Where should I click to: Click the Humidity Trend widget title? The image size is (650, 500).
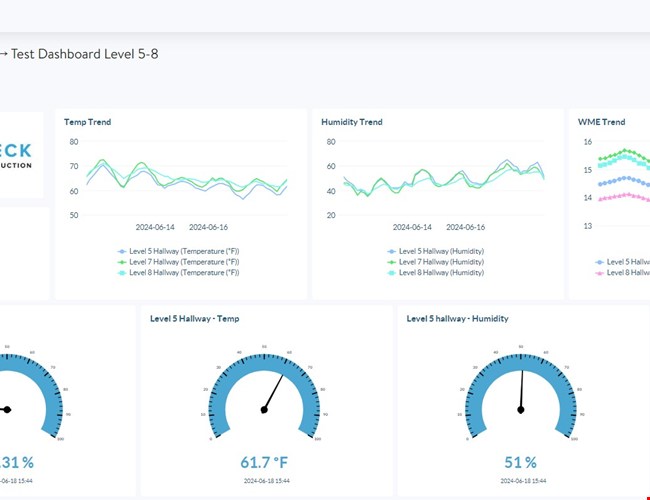[x=352, y=122]
